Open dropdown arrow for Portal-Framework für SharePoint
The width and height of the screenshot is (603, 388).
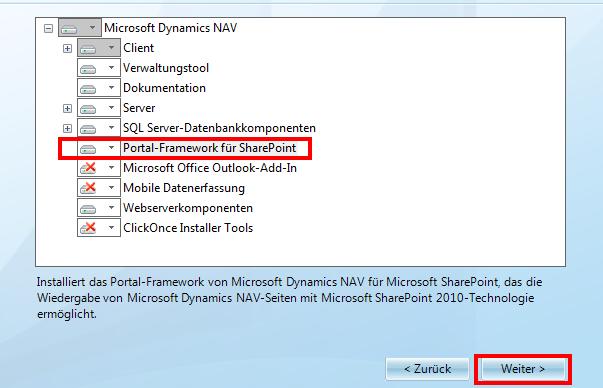[111, 148]
